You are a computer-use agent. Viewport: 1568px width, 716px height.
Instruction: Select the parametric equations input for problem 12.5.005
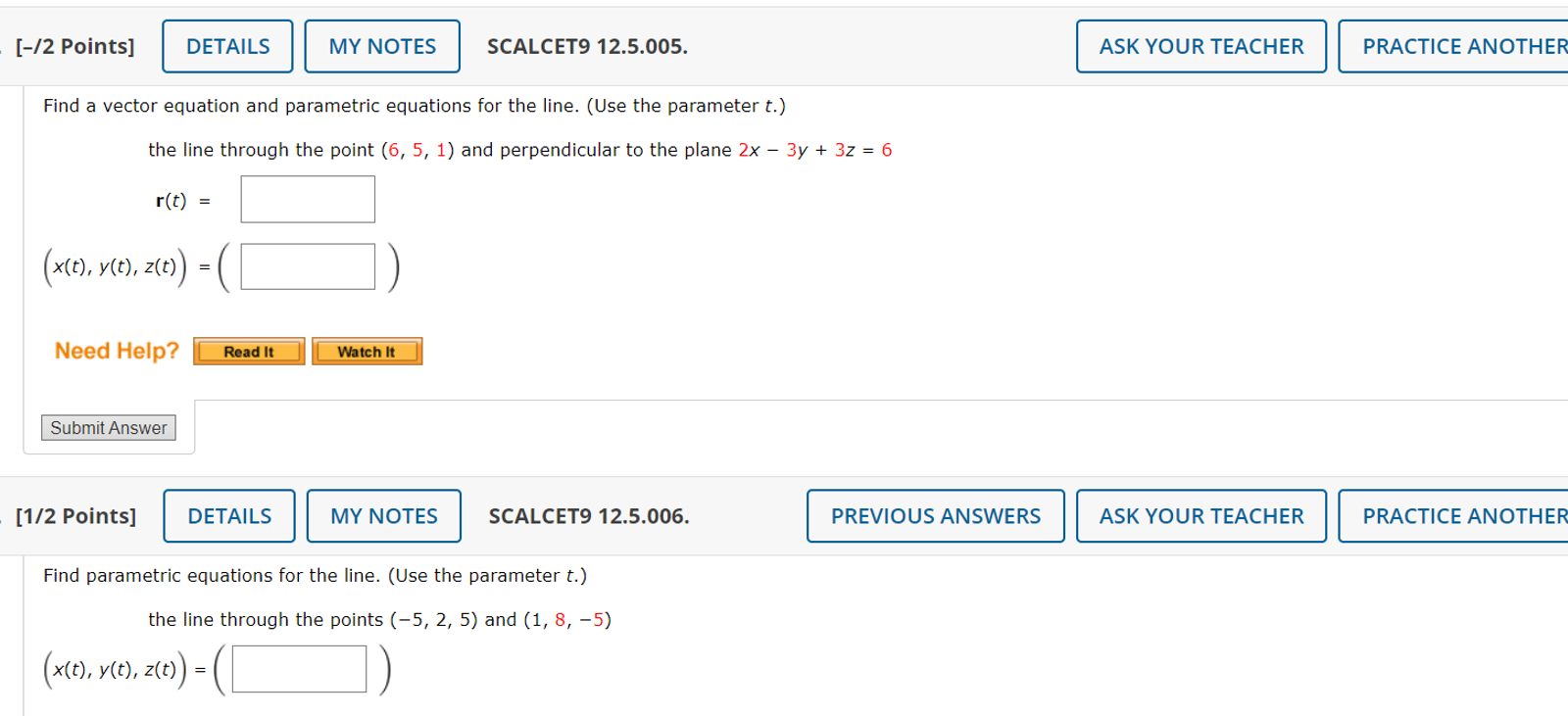(307, 265)
